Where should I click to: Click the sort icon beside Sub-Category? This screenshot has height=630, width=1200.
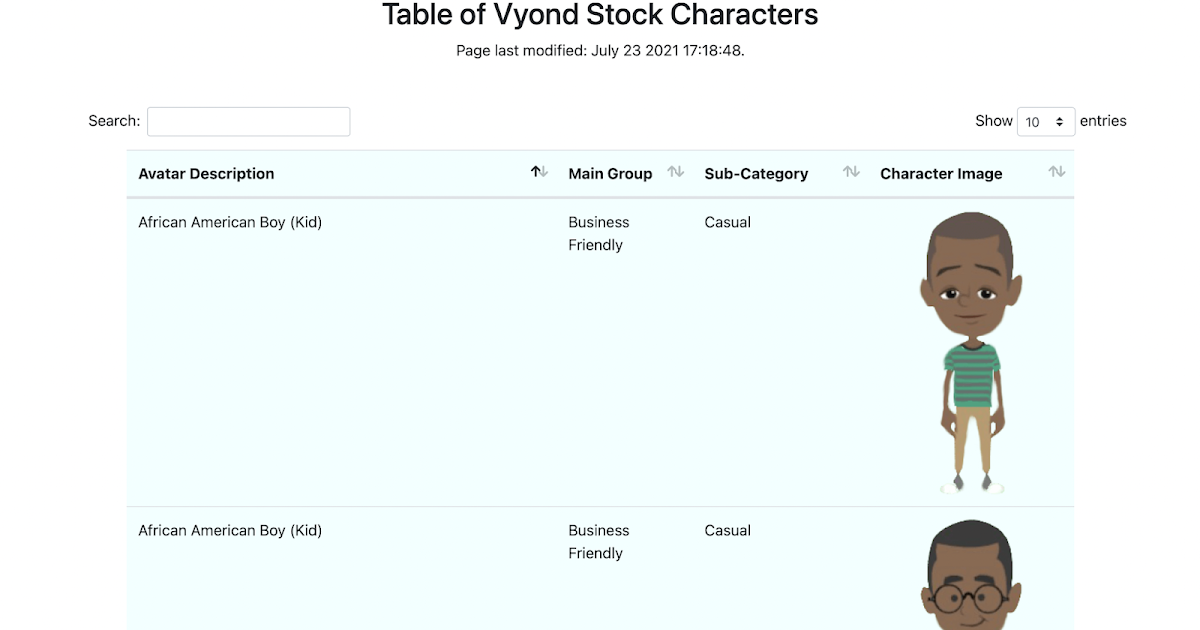point(850,172)
